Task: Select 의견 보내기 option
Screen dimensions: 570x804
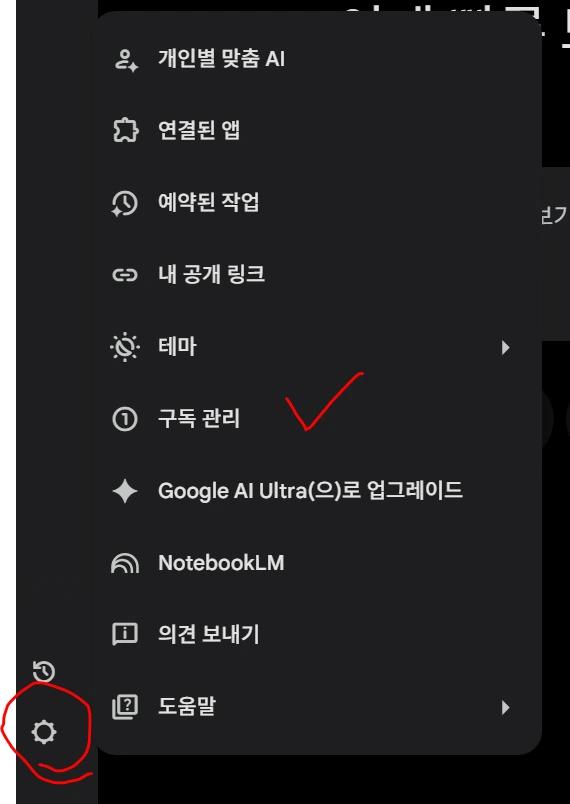Action: 319,635
